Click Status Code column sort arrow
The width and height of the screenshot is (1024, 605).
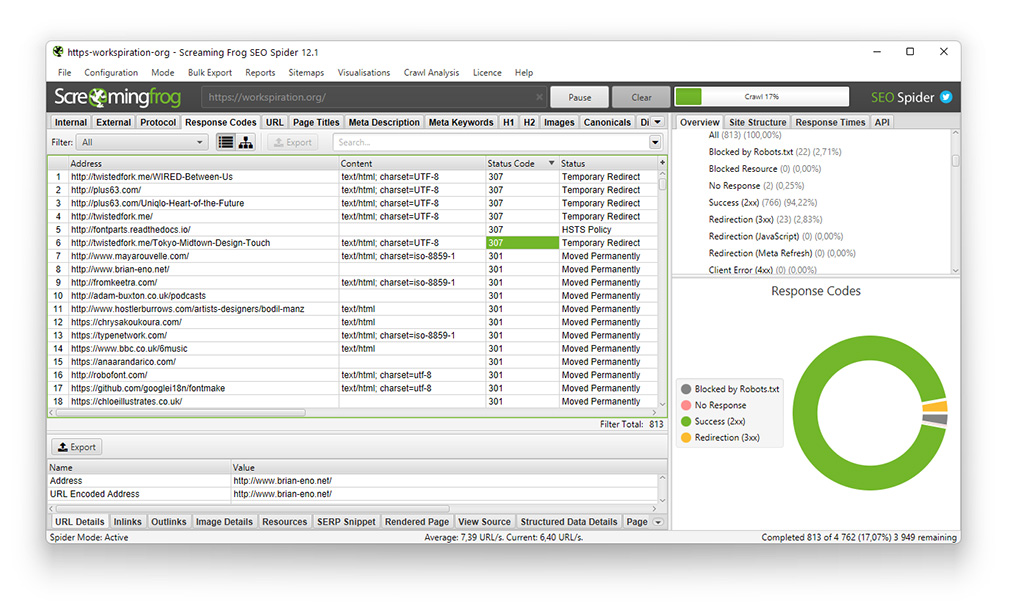[x=551, y=163]
